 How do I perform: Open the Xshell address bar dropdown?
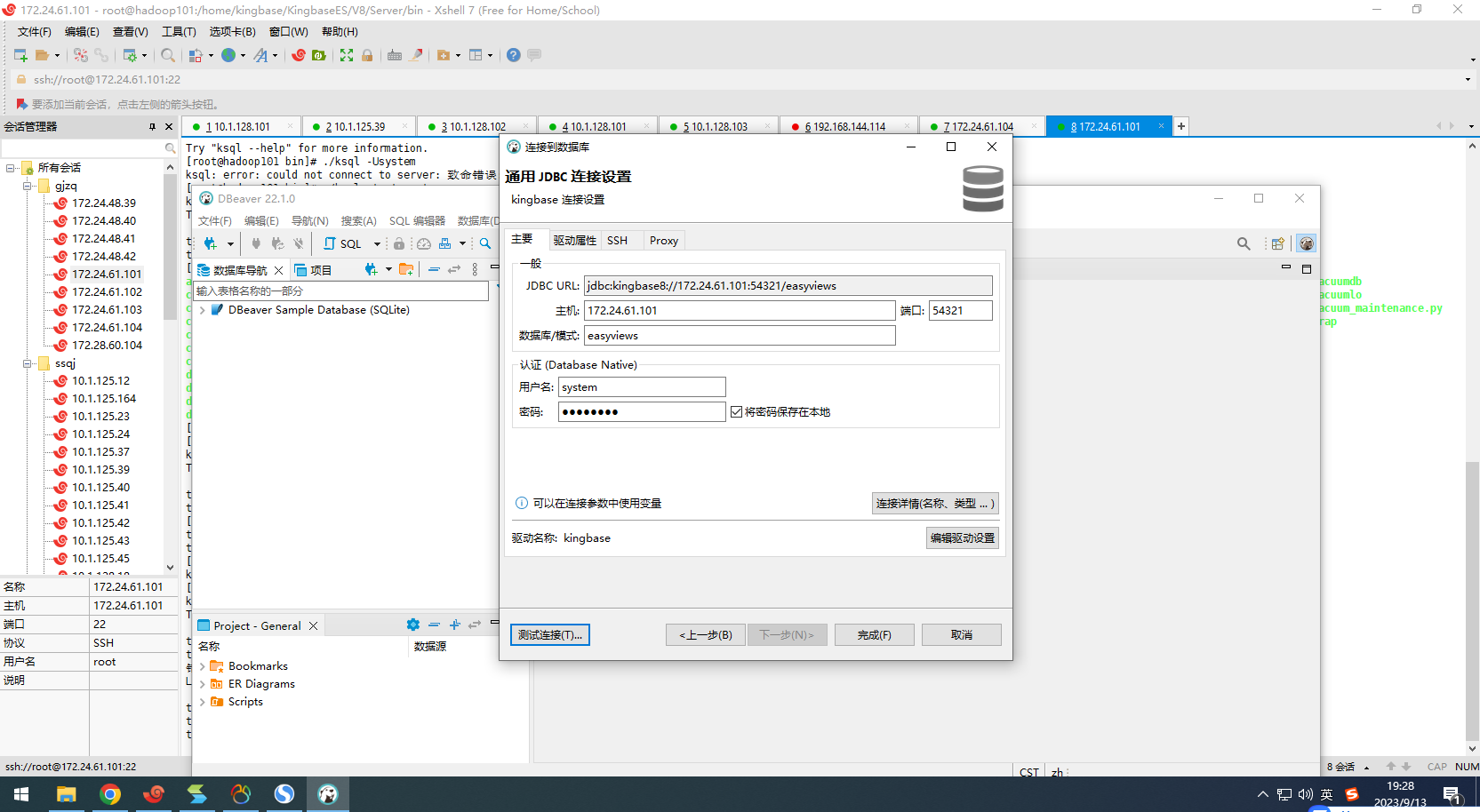click(1468, 79)
